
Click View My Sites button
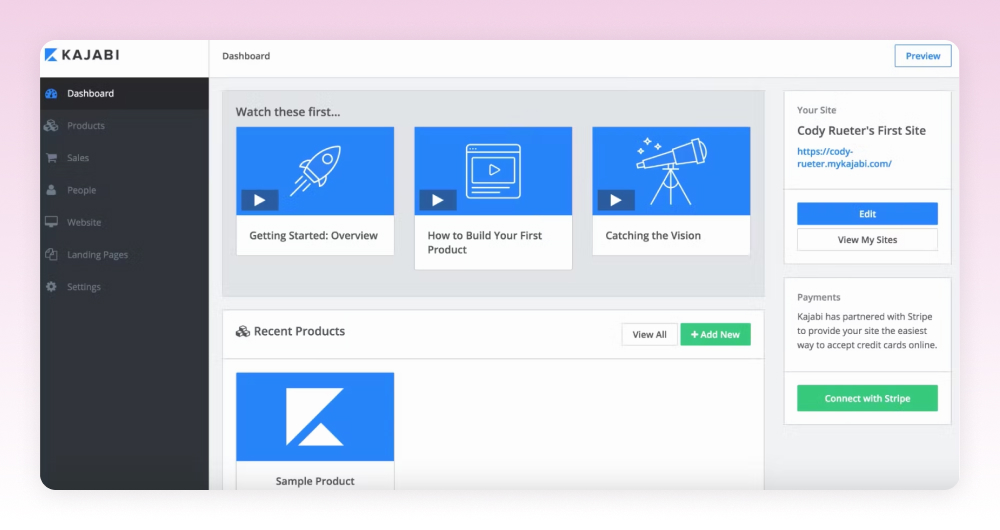(x=867, y=240)
